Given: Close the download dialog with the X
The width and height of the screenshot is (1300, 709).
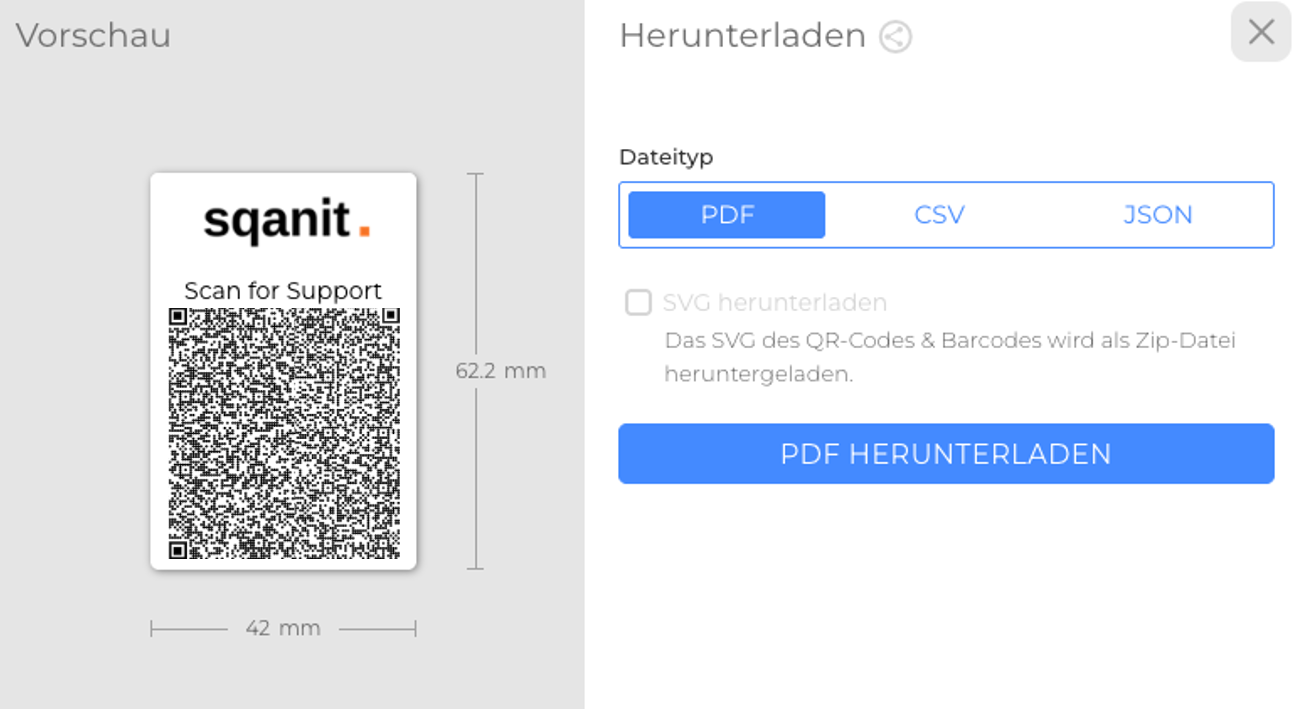Looking at the screenshot, I should tap(1261, 33).
